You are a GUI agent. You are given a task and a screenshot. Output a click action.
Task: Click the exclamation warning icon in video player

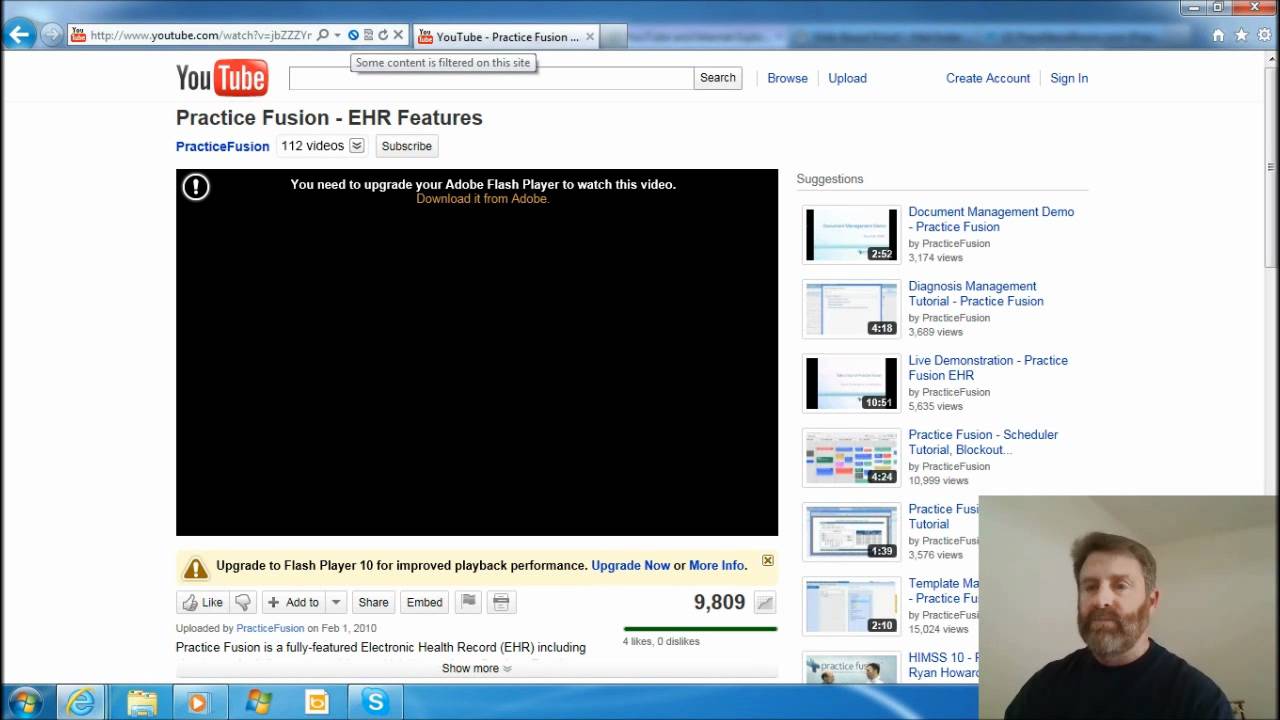(x=196, y=186)
